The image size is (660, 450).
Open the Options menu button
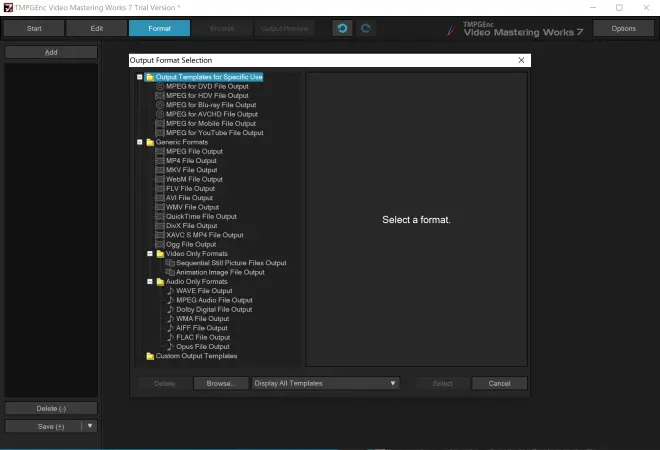623,28
